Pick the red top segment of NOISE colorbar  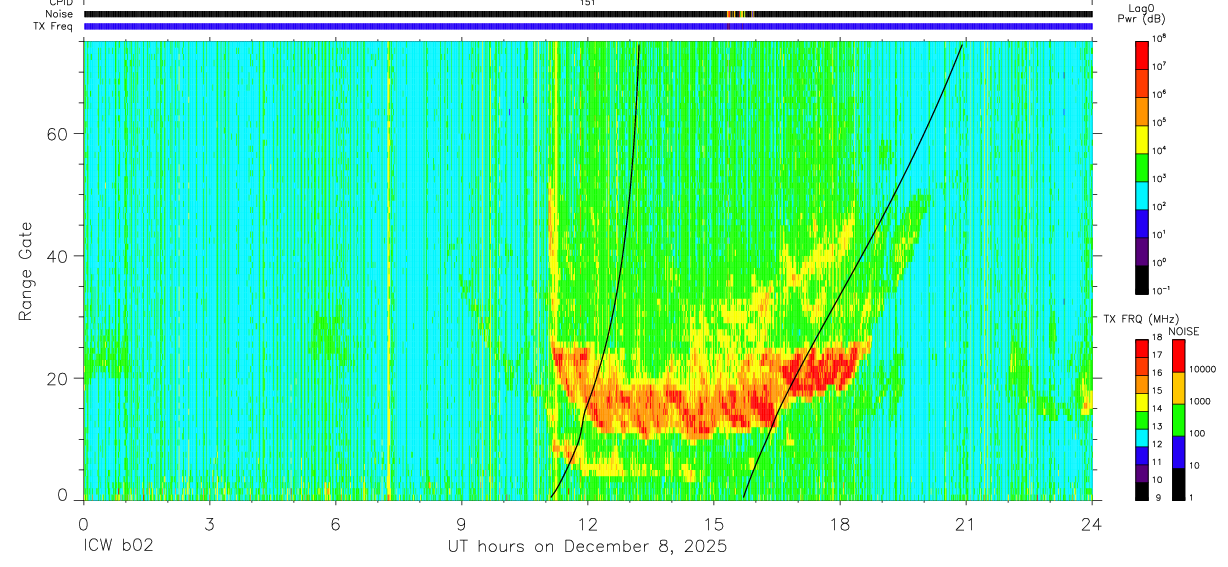[x=1178, y=356]
